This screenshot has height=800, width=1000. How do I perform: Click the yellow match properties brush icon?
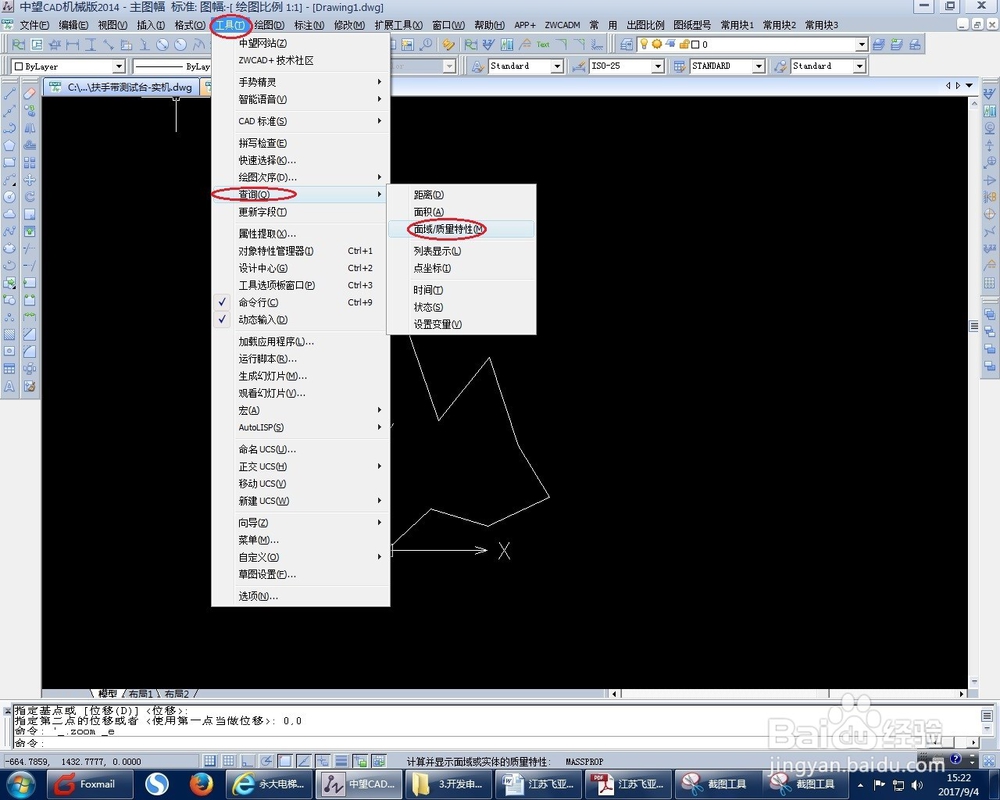click(448, 44)
